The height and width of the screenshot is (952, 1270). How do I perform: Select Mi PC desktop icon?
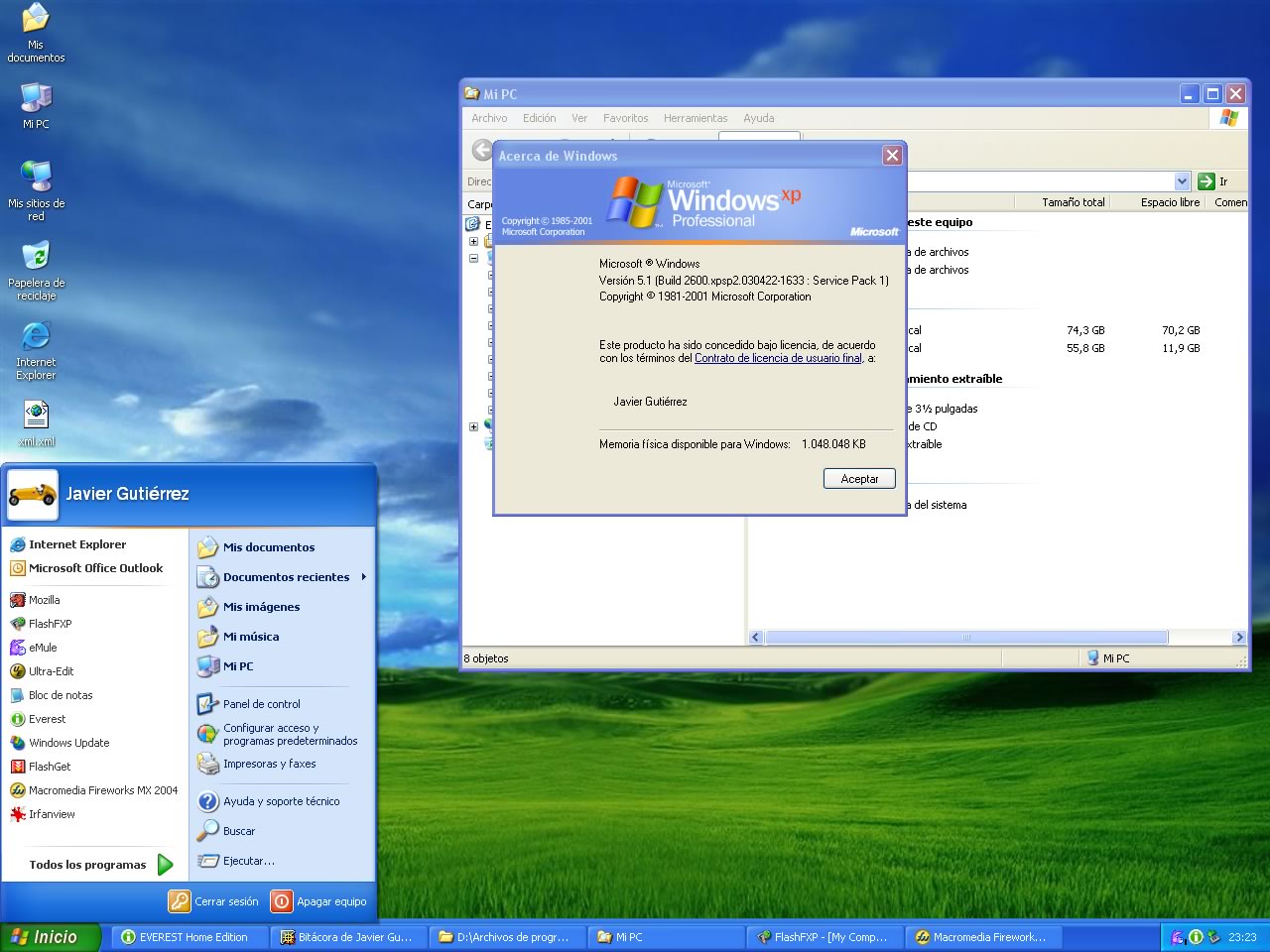point(36,105)
